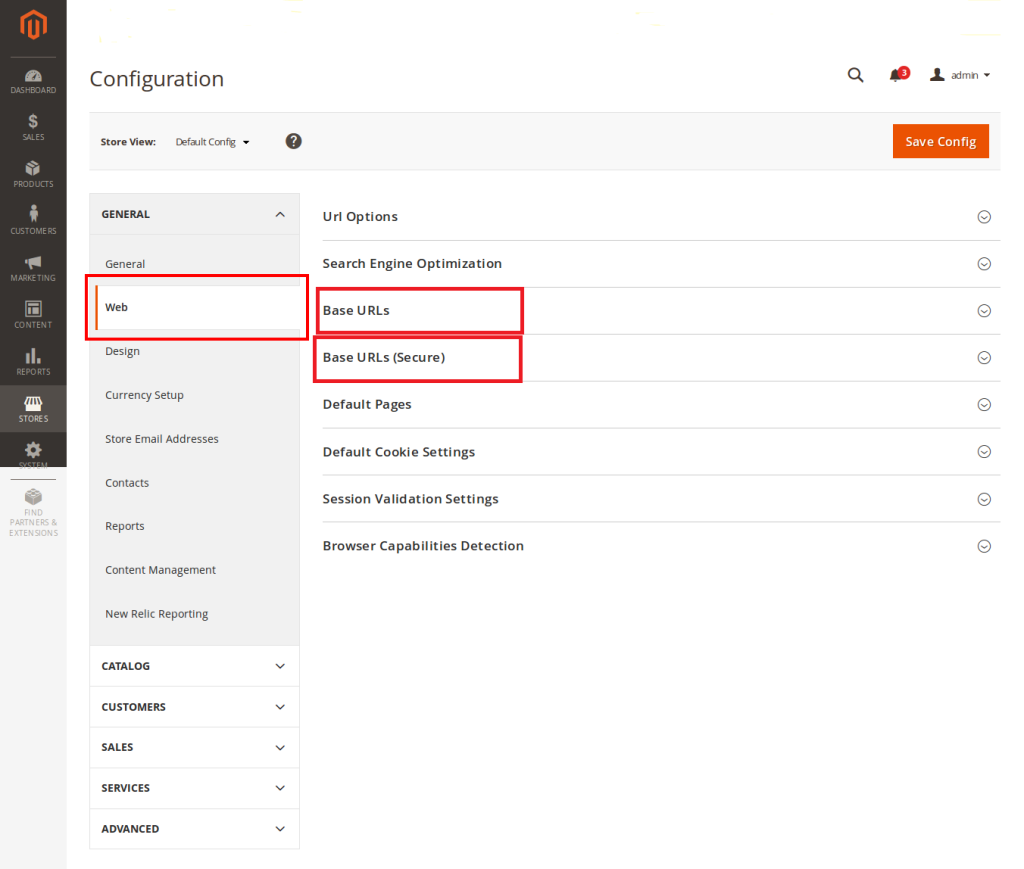Click the notifications bell icon

(896, 76)
